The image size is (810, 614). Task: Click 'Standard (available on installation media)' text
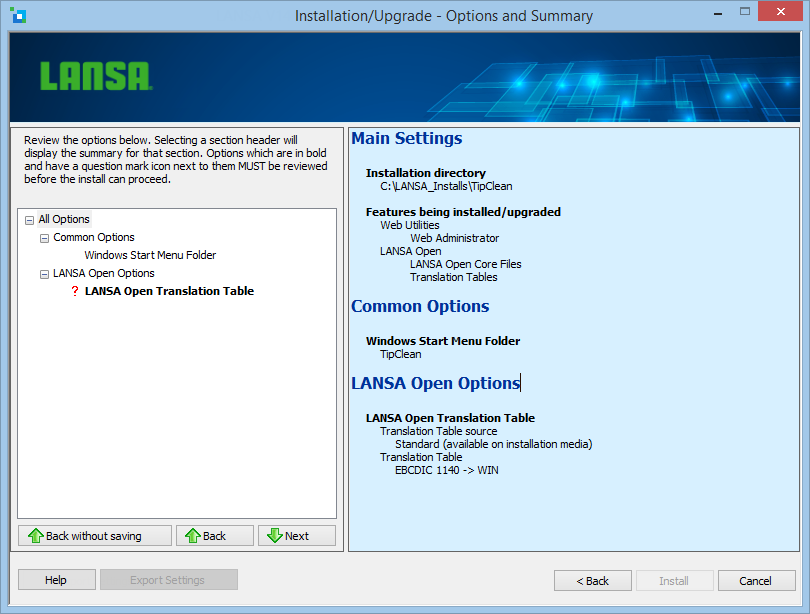[494, 444]
